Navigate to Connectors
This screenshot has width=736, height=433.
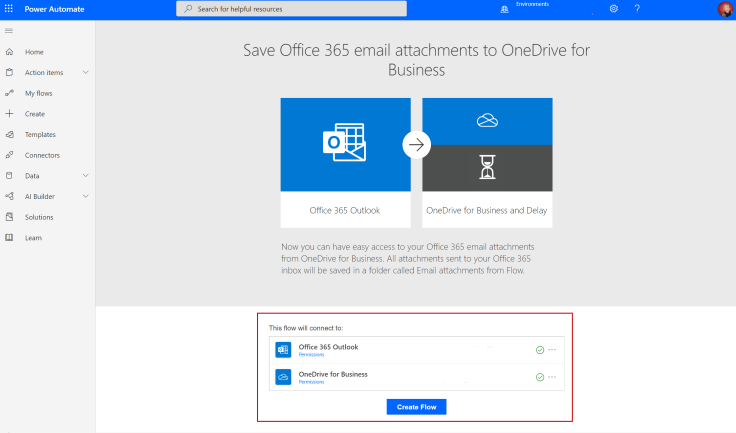click(x=42, y=155)
